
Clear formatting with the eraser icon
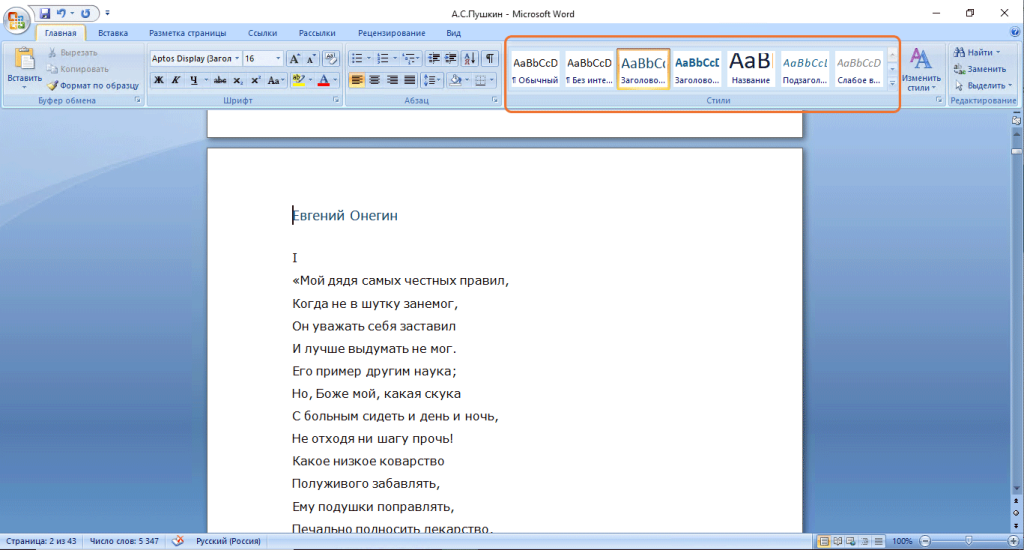coord(331,59)
